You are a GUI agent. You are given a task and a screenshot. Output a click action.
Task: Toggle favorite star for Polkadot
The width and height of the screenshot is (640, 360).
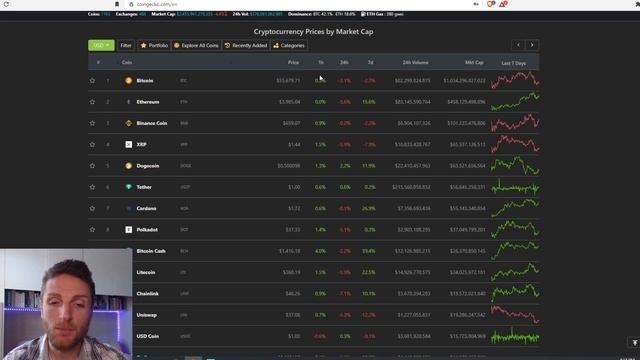point(92,230)
